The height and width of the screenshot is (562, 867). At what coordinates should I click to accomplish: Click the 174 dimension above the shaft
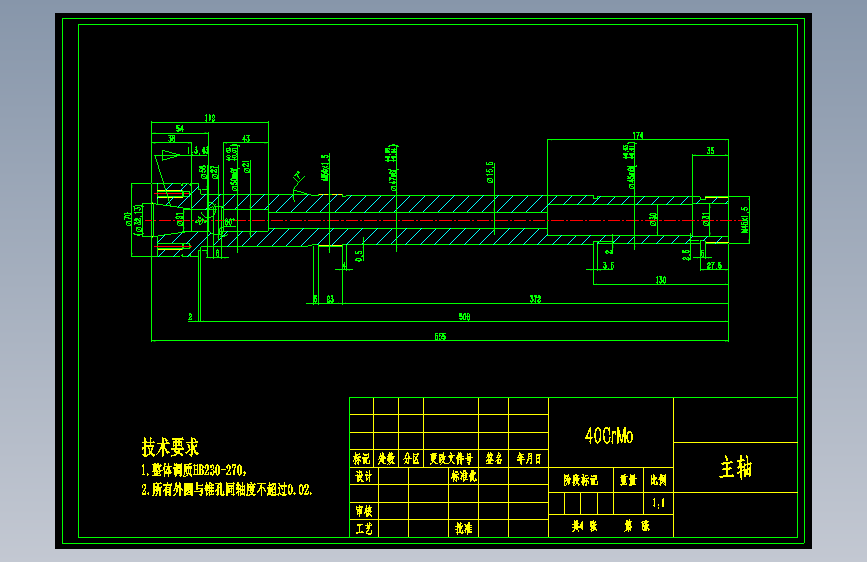point(638,136)
